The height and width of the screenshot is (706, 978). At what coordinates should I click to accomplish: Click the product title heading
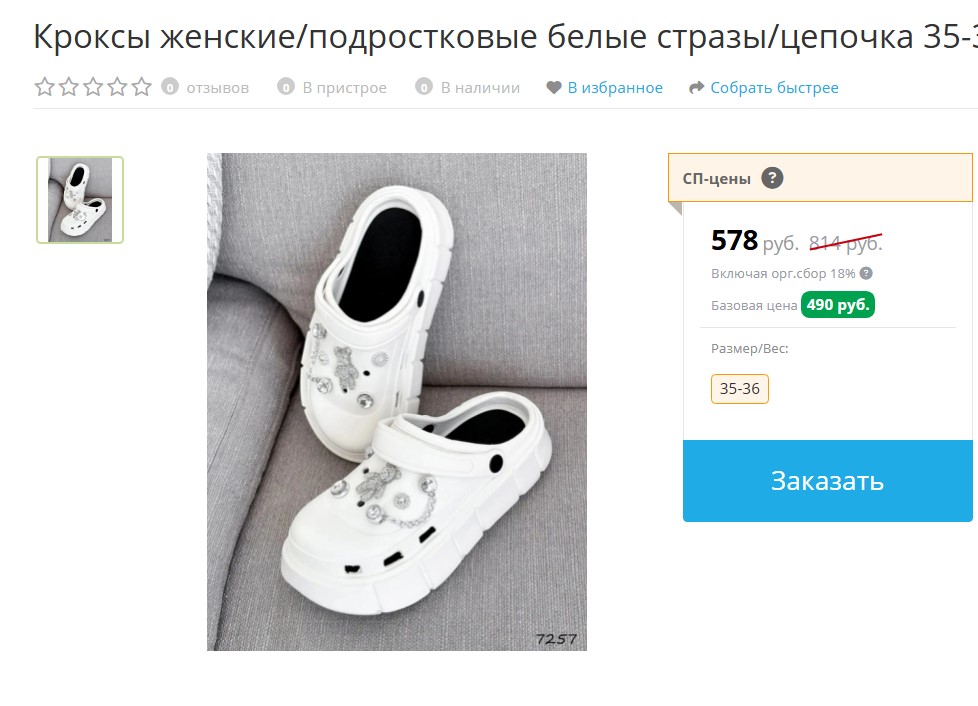(x=505, y=36)
